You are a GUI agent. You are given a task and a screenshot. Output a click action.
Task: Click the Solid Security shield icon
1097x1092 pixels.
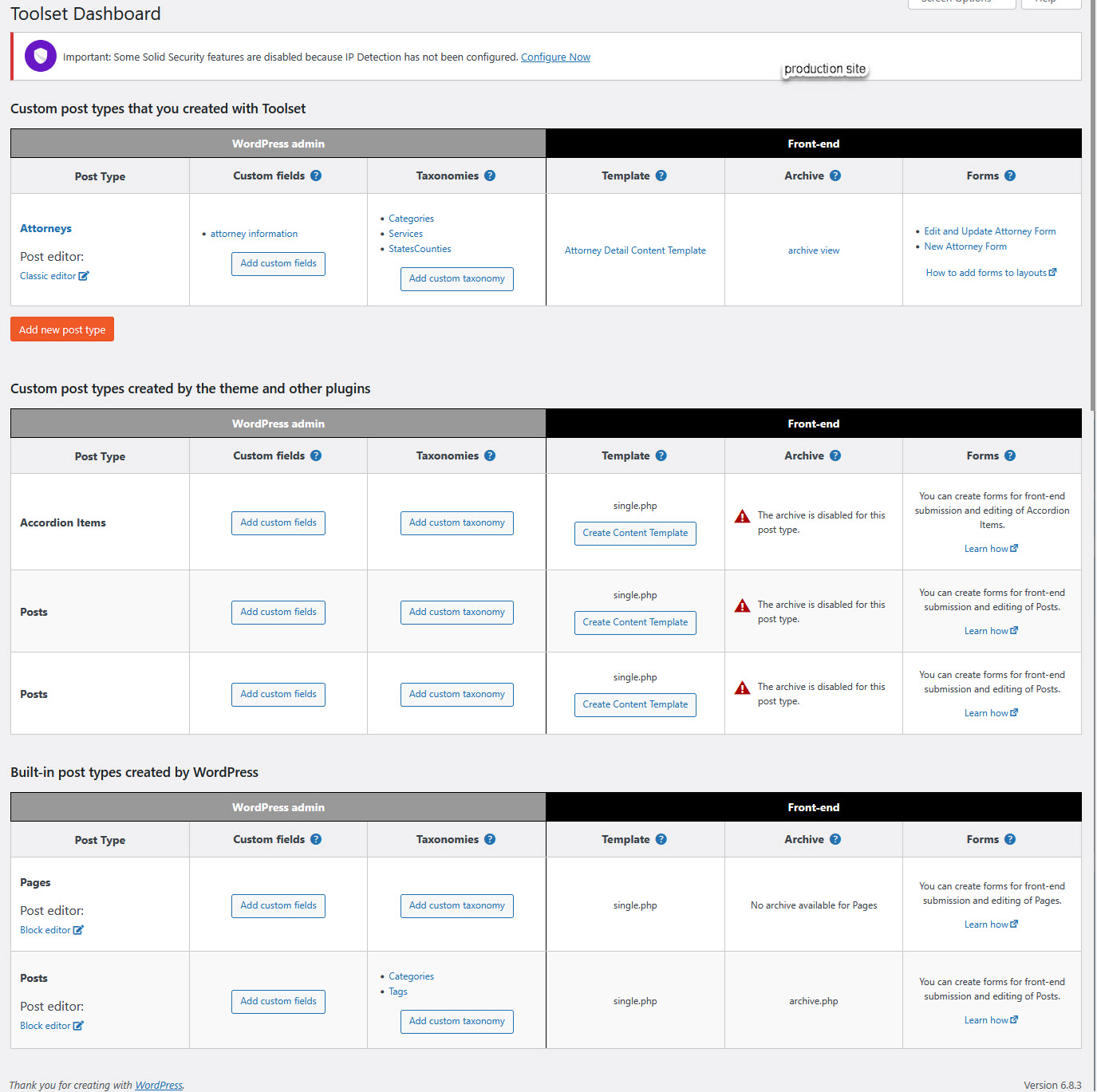click(41, 56)
